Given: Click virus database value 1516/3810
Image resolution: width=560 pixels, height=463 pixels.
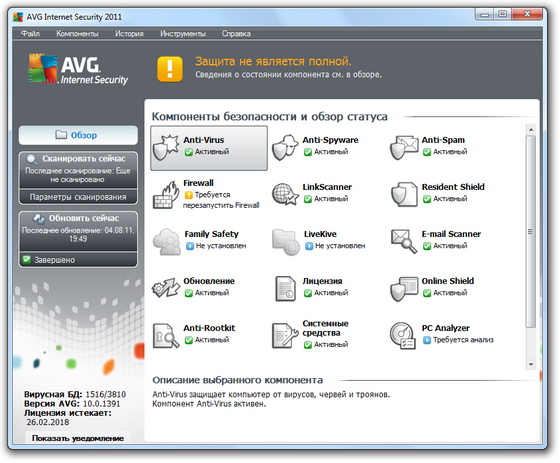Looking at the screenshot, I should pyautogui.click(x=106, y=394).
